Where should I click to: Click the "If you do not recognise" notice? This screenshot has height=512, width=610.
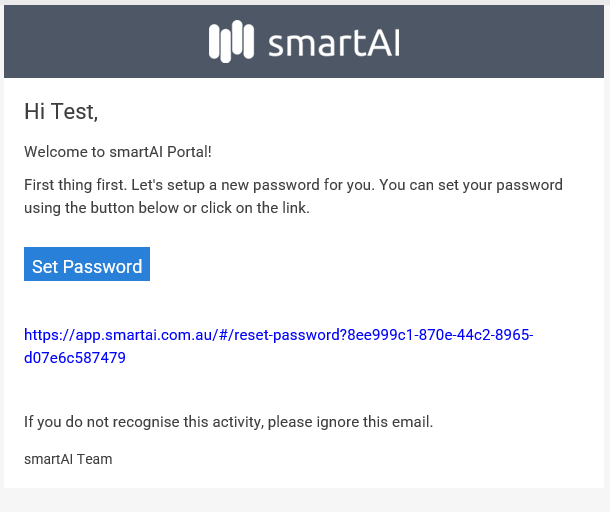click(228, 422)
